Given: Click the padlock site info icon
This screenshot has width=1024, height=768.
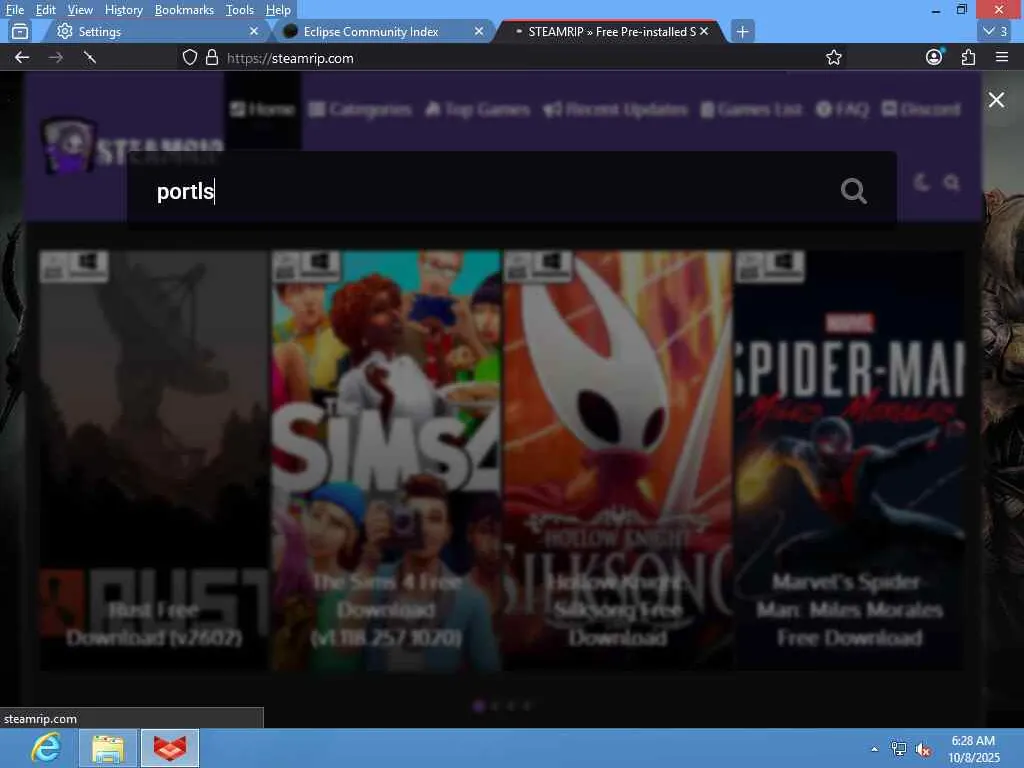Looking at the screenshot, I should point(212,57).
